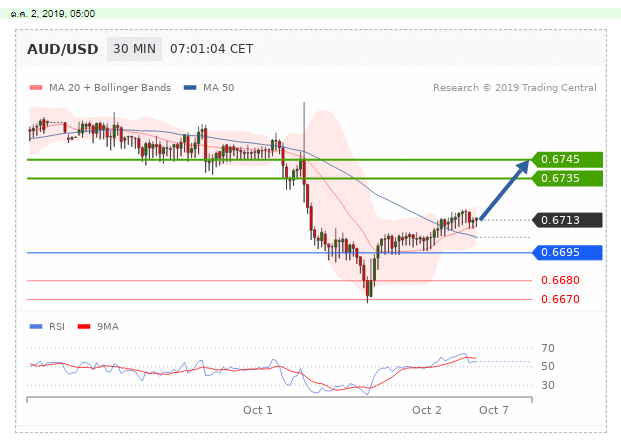Click the 9MA legend label
Viewport: 621px width, 444px height.
tap(108, 327)
